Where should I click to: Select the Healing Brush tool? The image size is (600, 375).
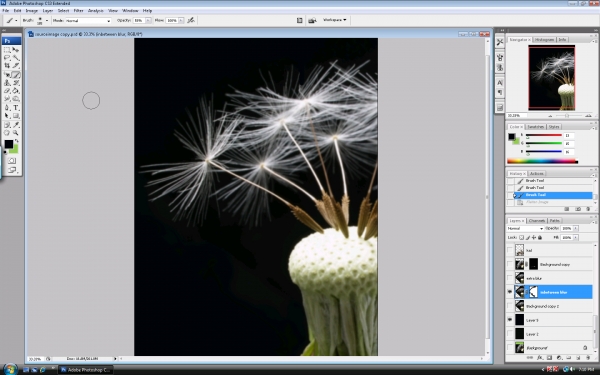pos(7,75)
